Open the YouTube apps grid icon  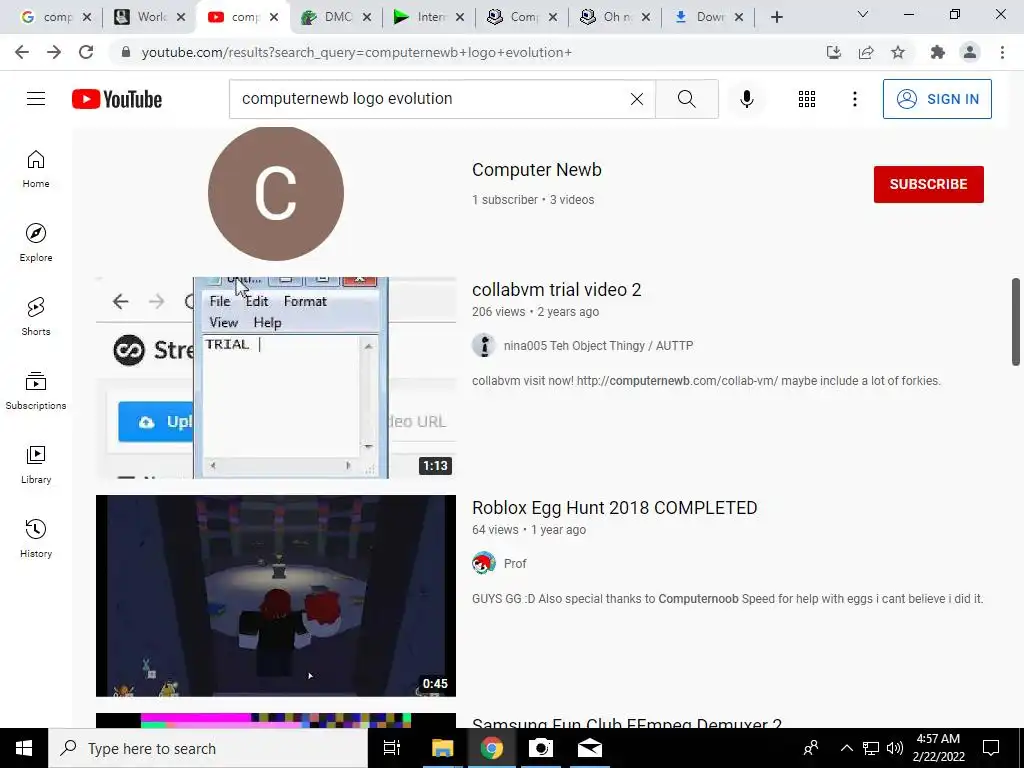click(x=807, y=99)
